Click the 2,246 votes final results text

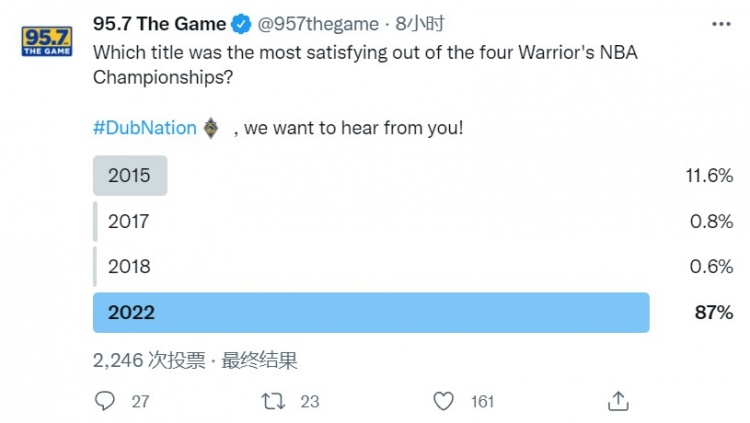(195, 359)
